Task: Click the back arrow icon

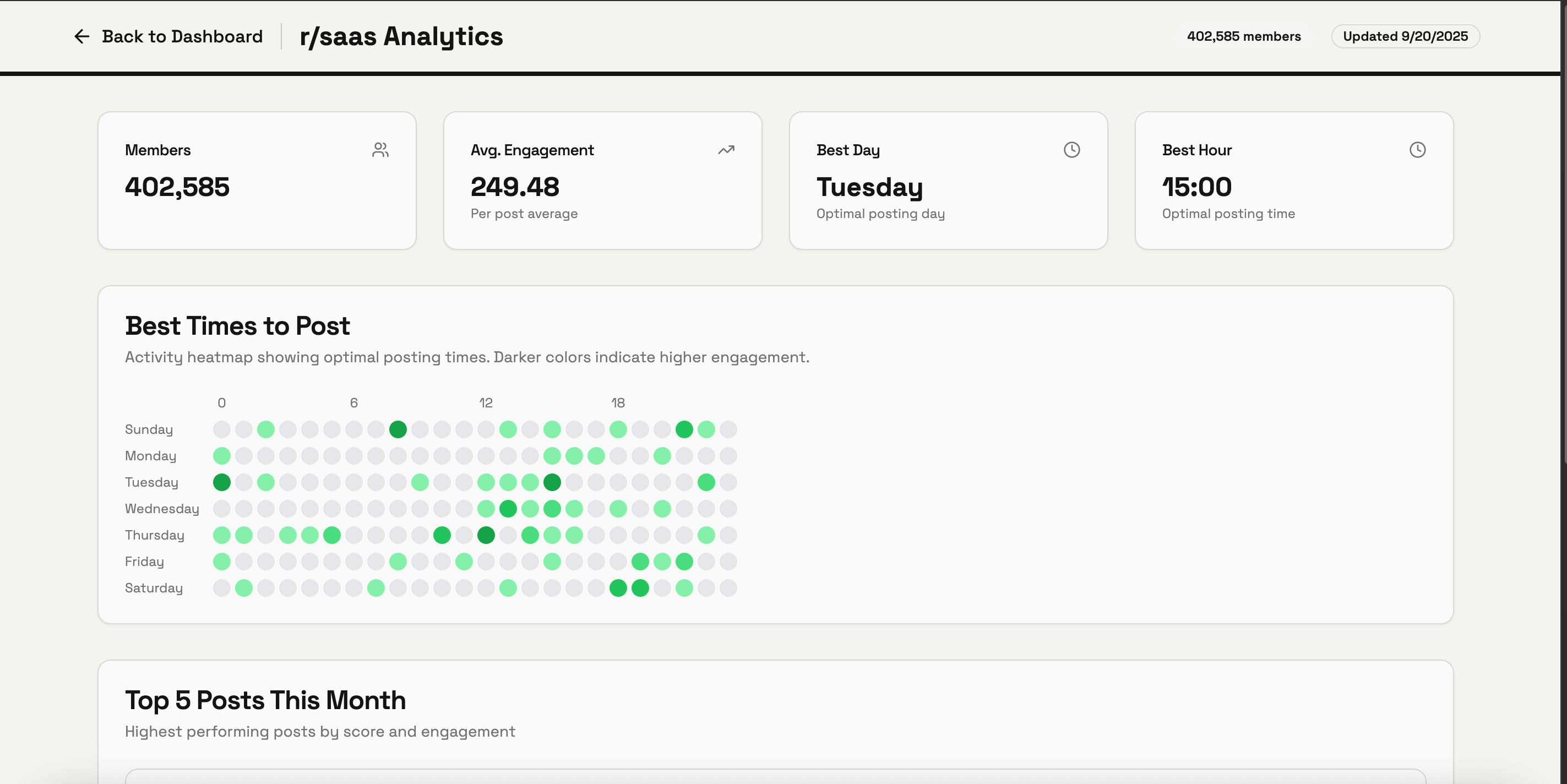Action: click(81, 36)
